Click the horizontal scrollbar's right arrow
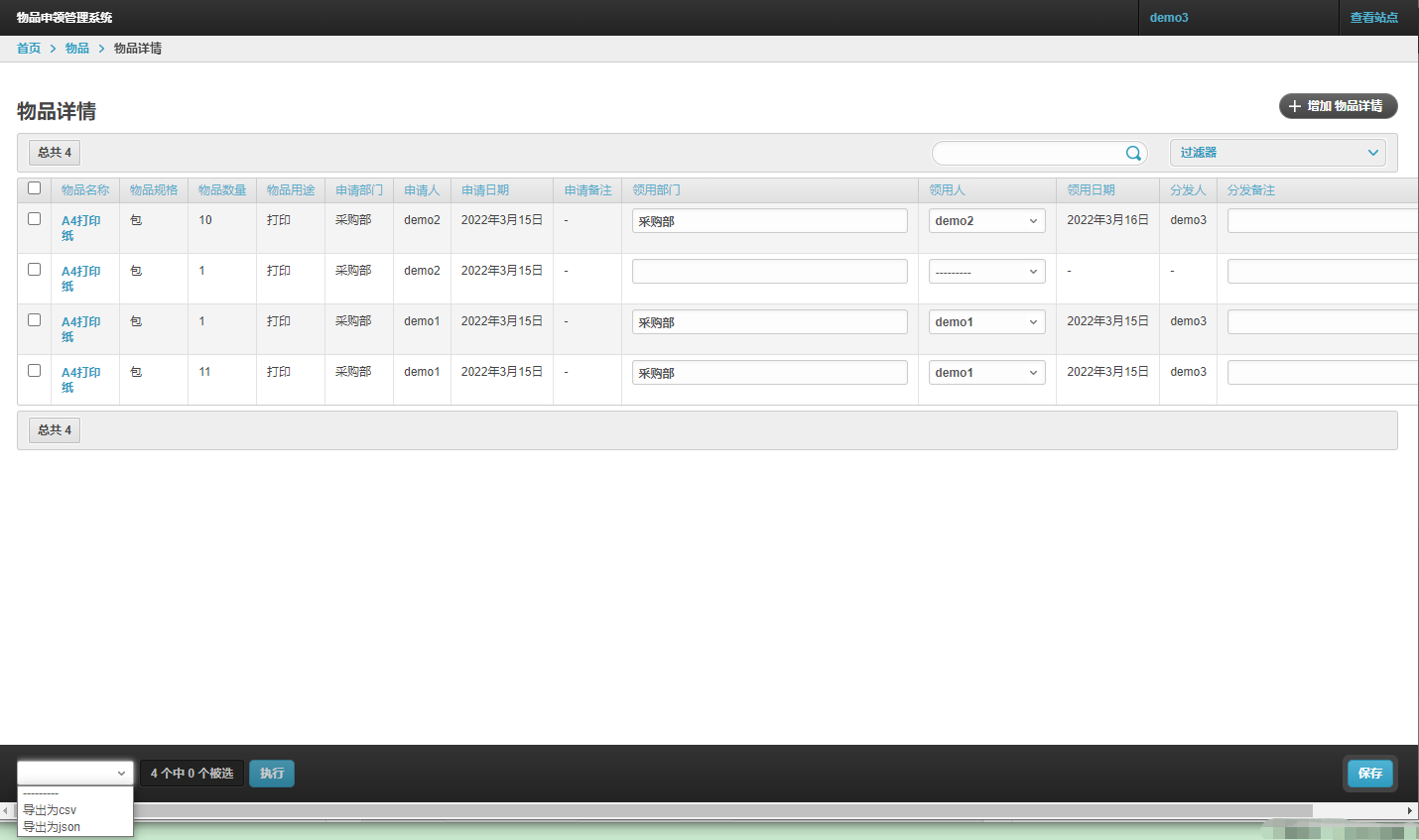The width and height of the screenshot is (1419, 840). (x=1410, y=811)
